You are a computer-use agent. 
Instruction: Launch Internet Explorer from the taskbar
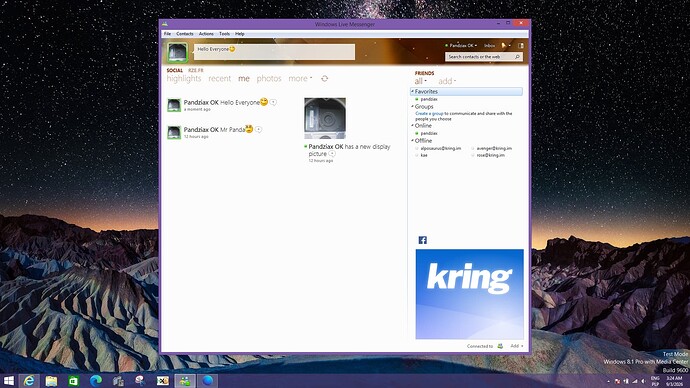tap(29, 381)
